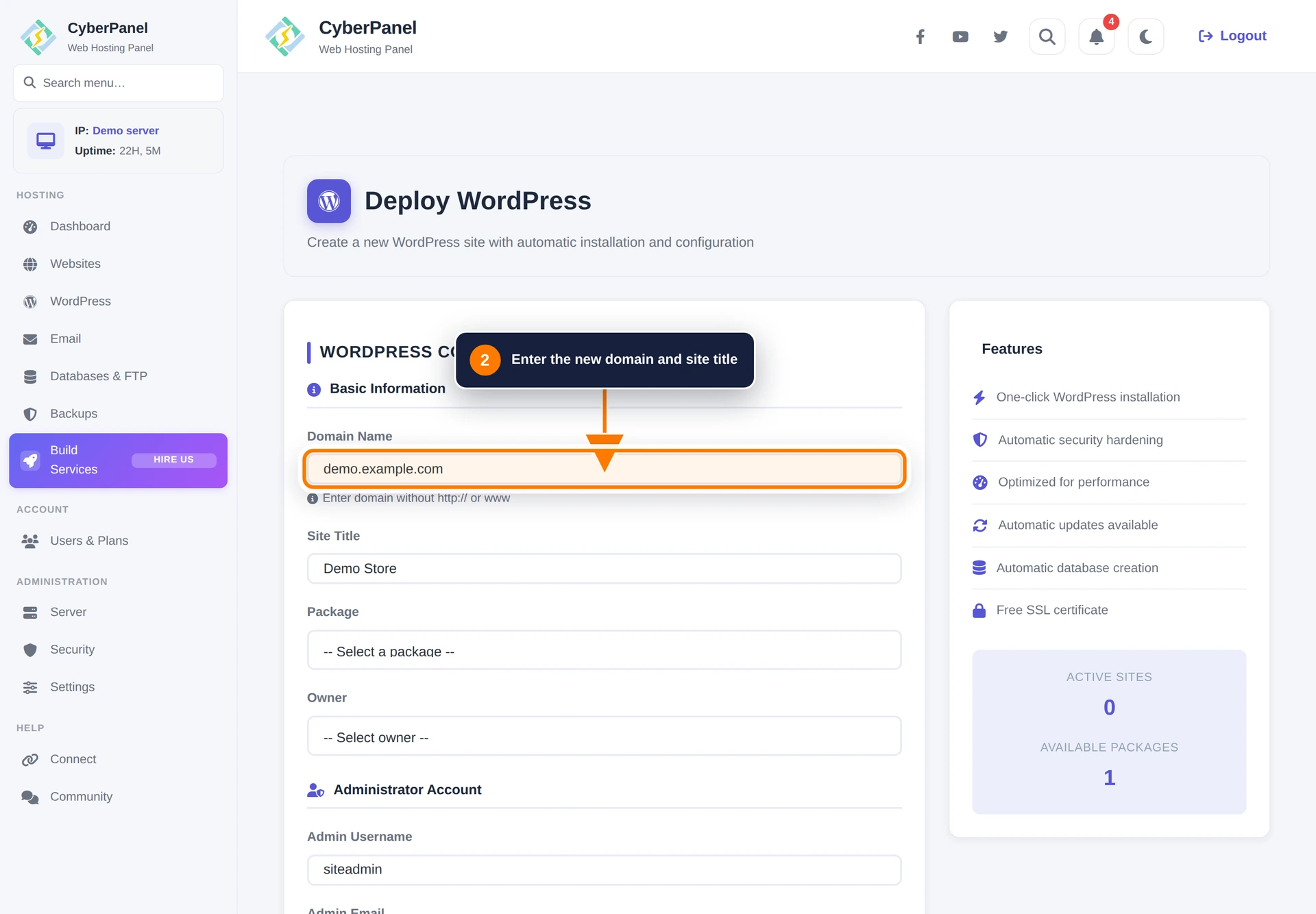Screen dimensions: 1316x914
Task: Click the Settings sliders icon
Action: point(30,687)
